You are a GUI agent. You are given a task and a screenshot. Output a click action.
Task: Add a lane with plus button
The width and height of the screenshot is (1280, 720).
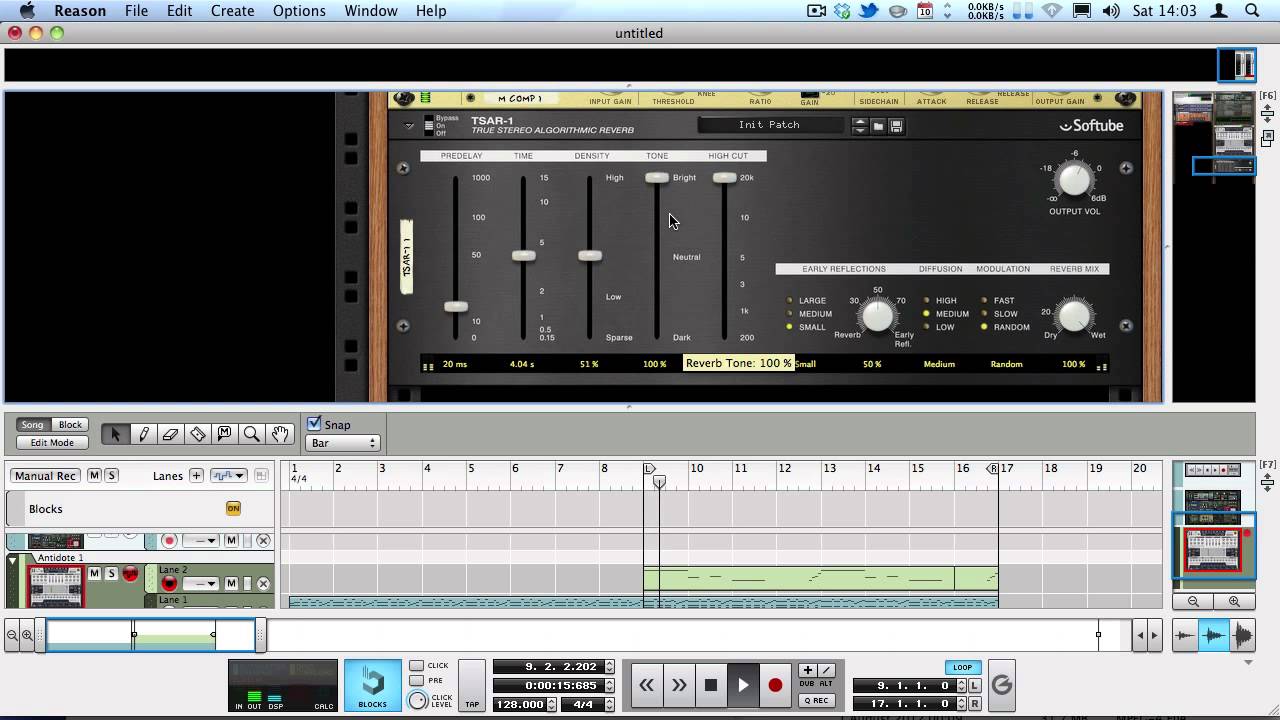pos(196,476)
